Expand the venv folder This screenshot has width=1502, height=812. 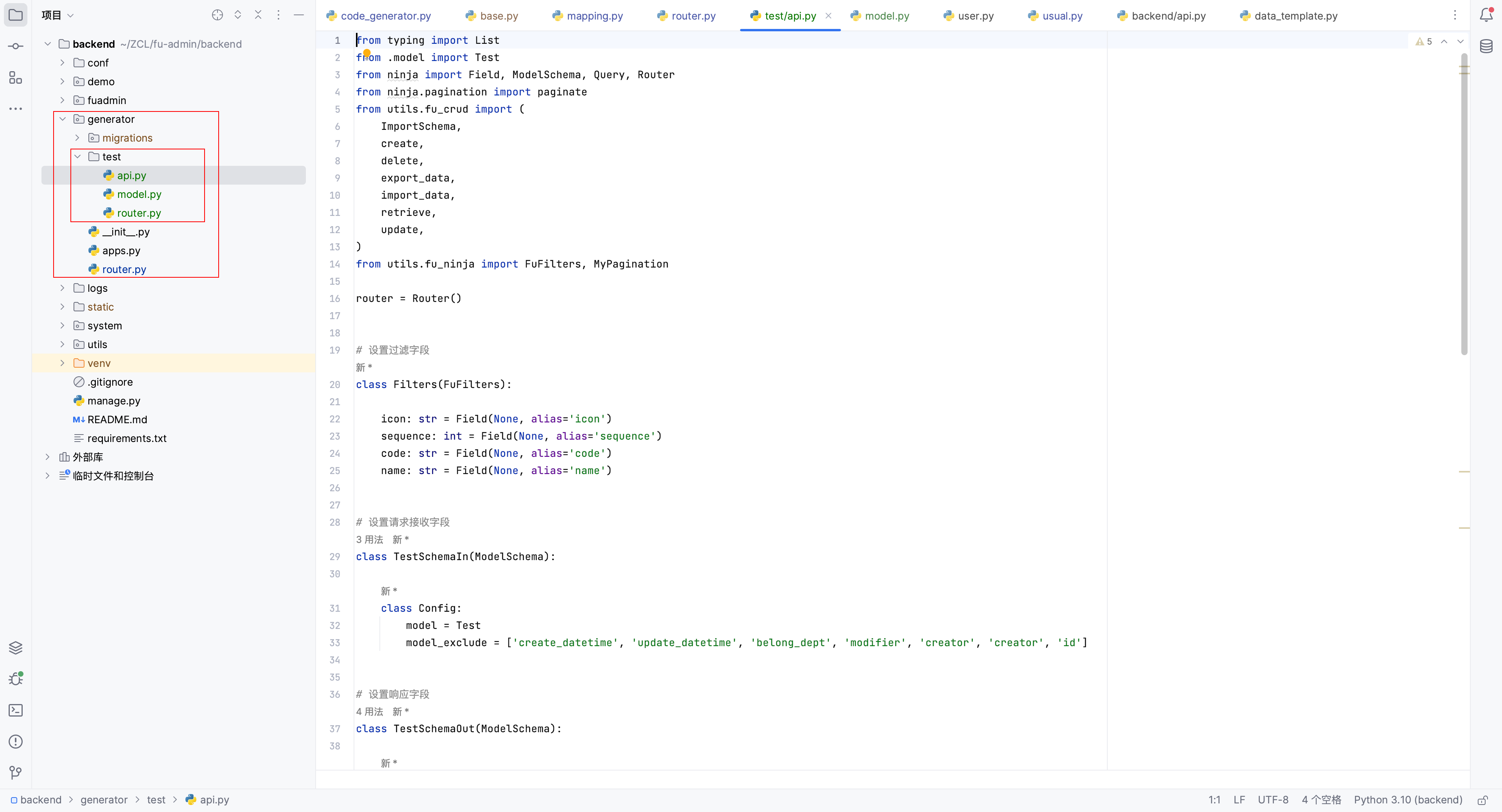pyautogui.click(x=63, y=363)
